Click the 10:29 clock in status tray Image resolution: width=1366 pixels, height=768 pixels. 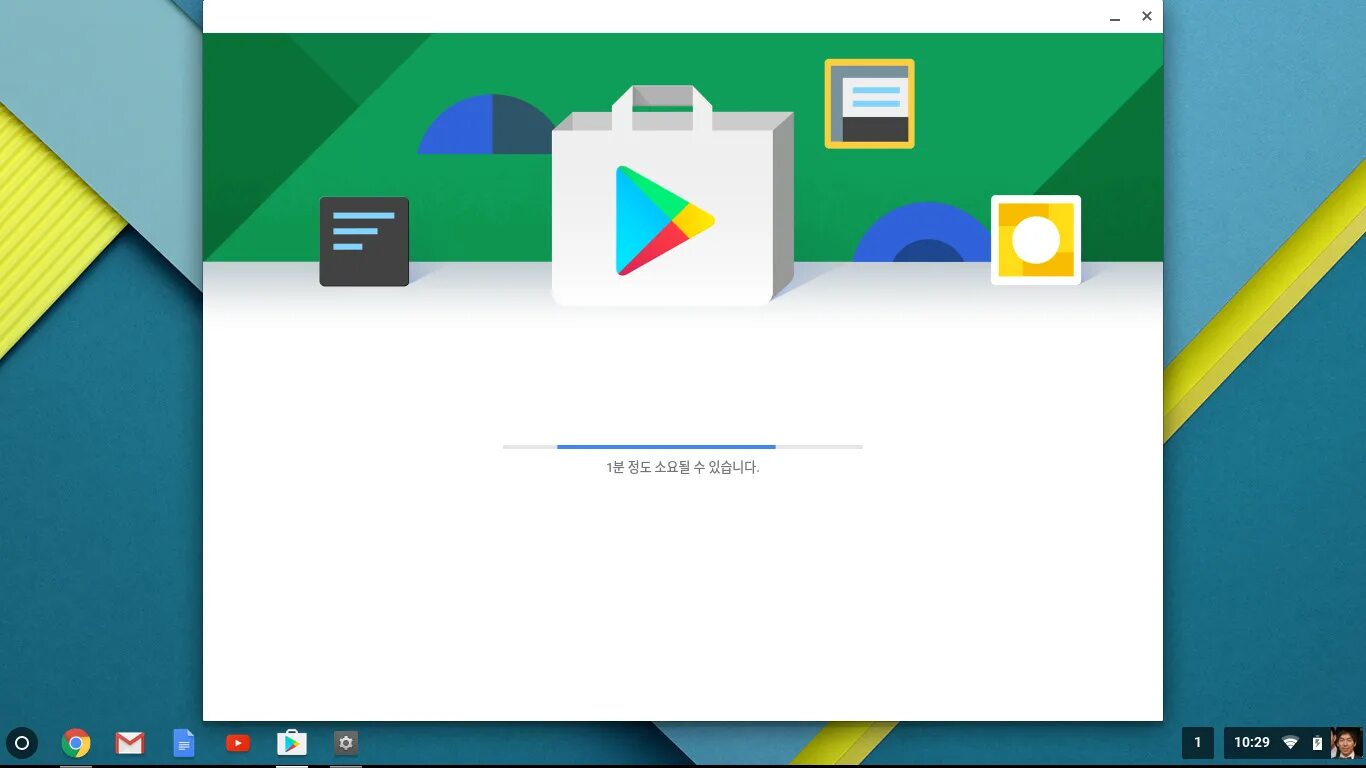click(x=1252, y=743)
